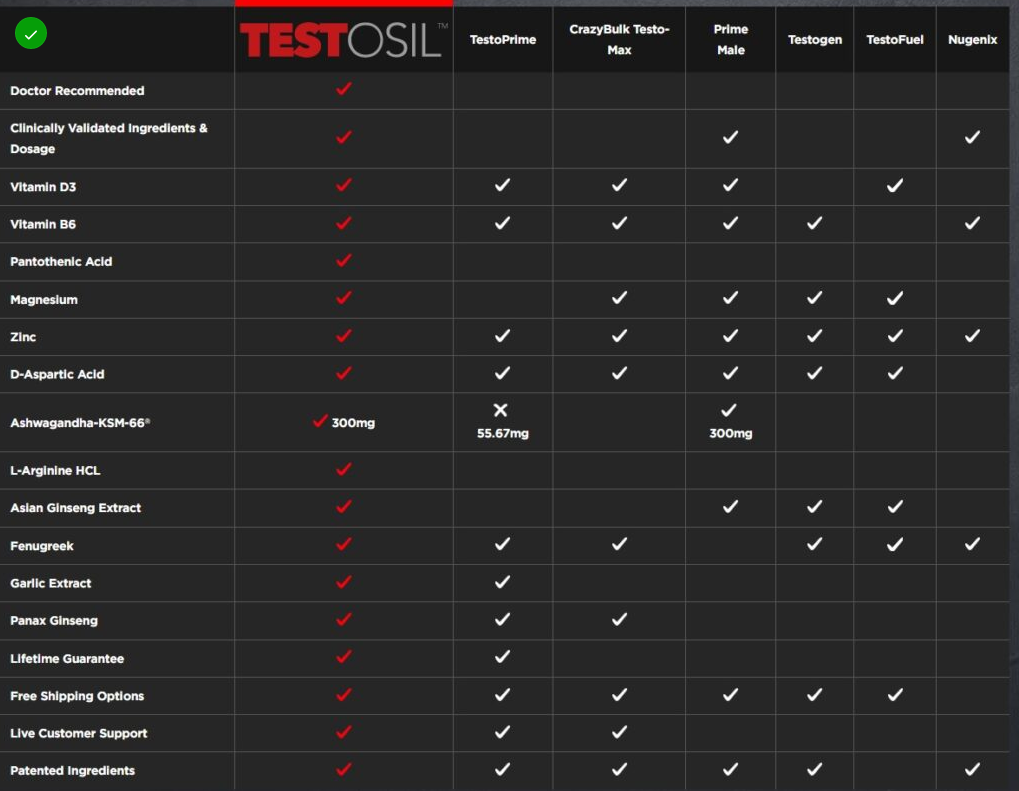Click the Fenugreek row label

pyautogui.click(x=42, y=546)
